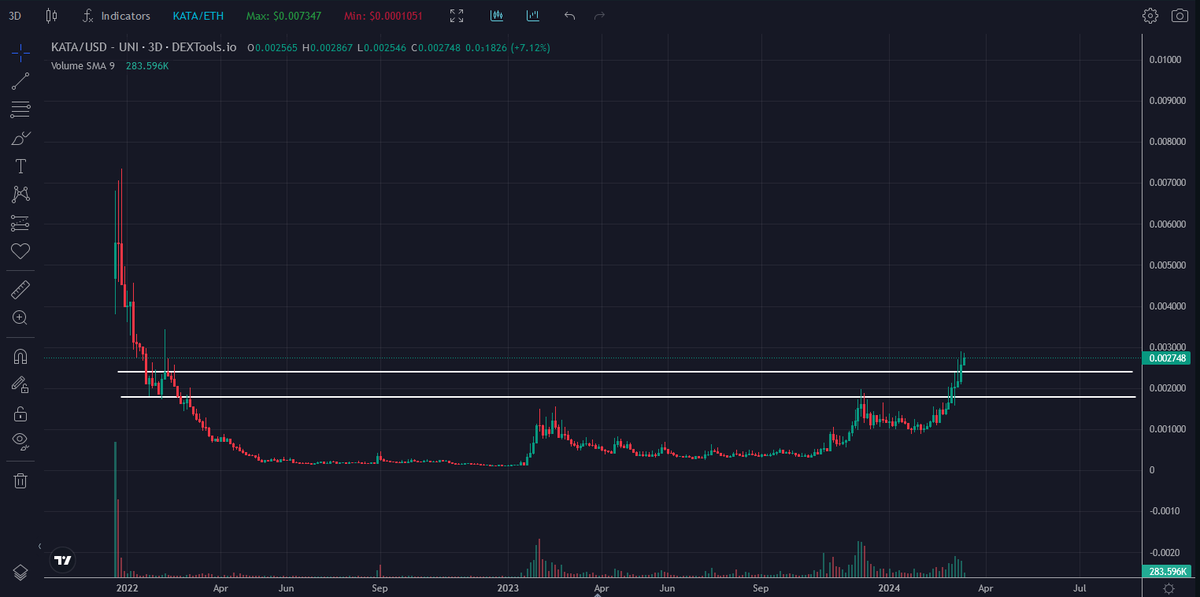Toggle lock all drawing tools
Viewport: 1200px width, 597px height.
[20, 413]
